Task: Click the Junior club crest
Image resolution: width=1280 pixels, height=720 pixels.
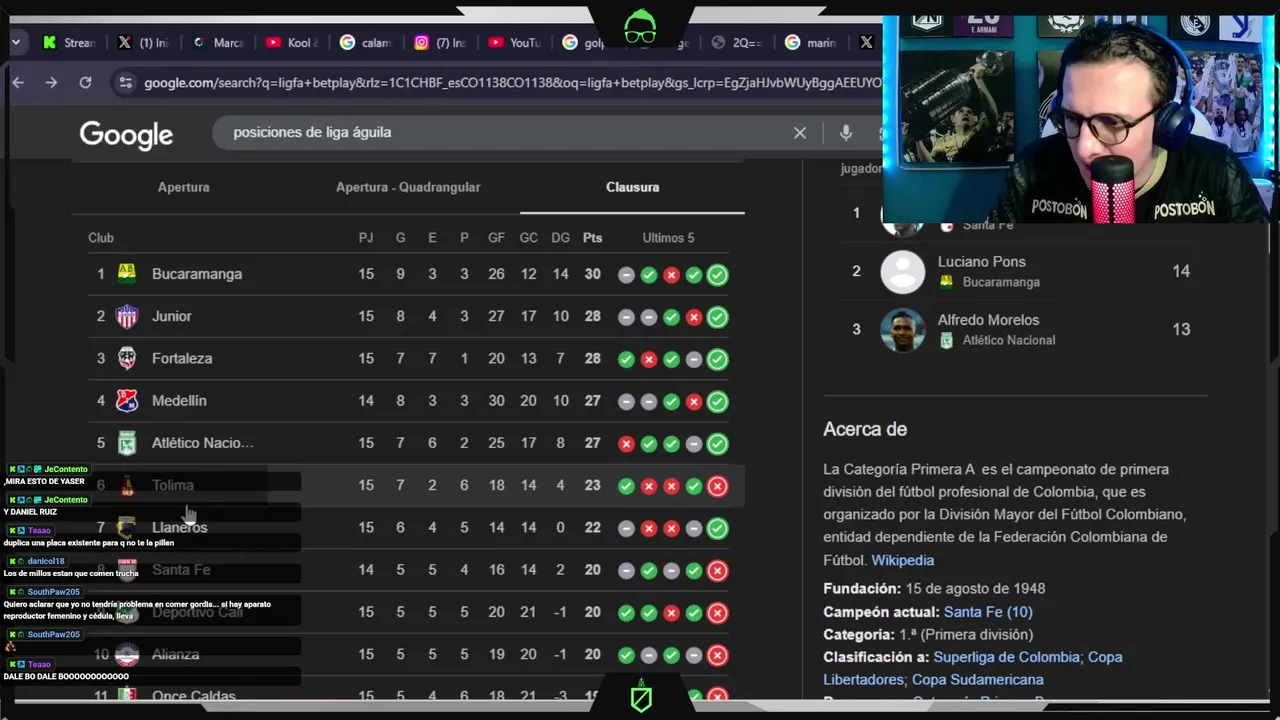Action: (x=127, y=316)
